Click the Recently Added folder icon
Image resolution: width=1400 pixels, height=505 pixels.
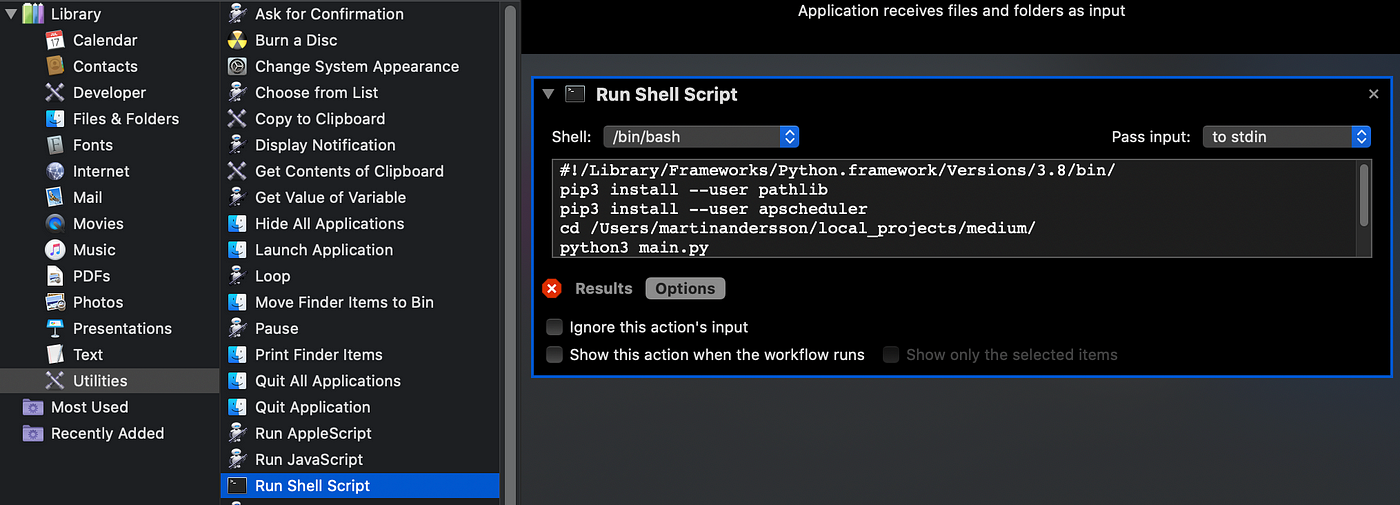click(33, 433)
